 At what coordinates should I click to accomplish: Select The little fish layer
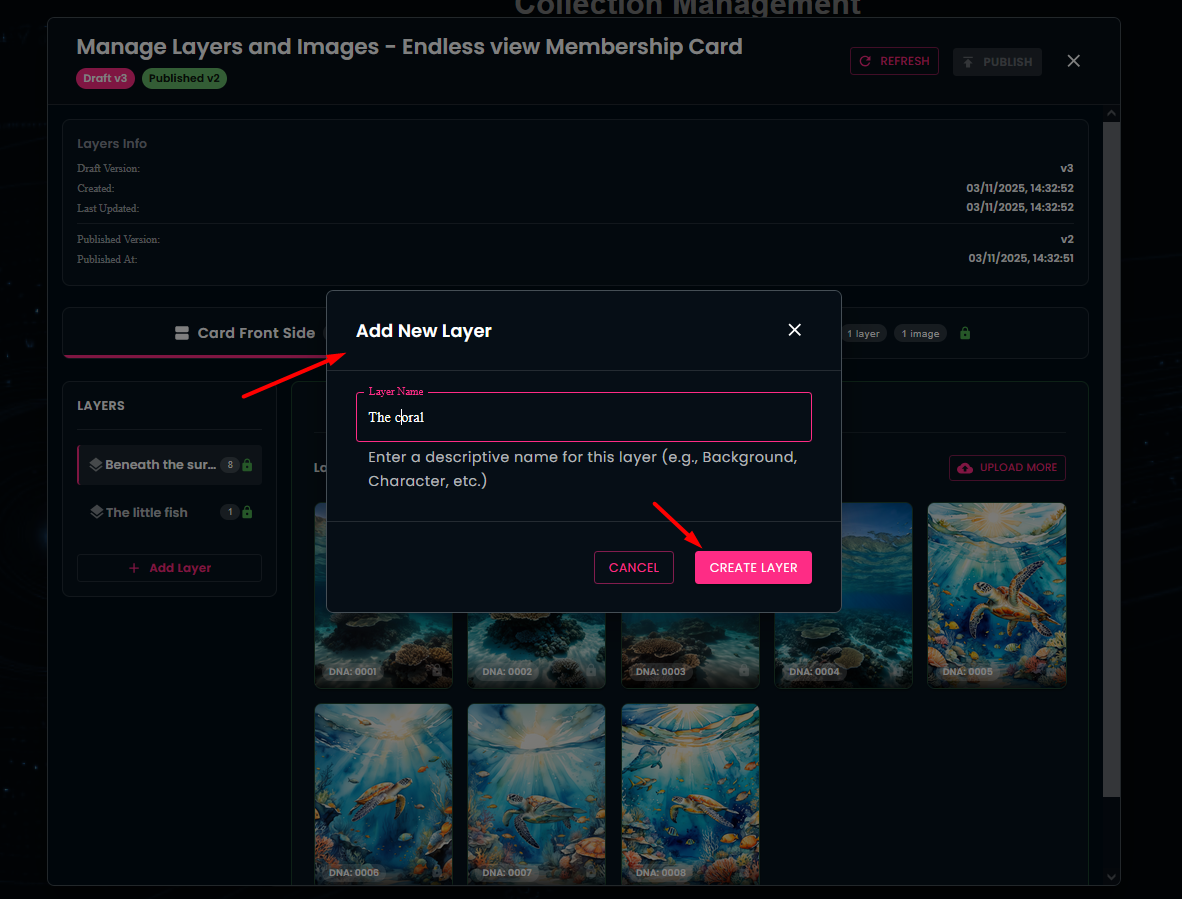point(146,512)
